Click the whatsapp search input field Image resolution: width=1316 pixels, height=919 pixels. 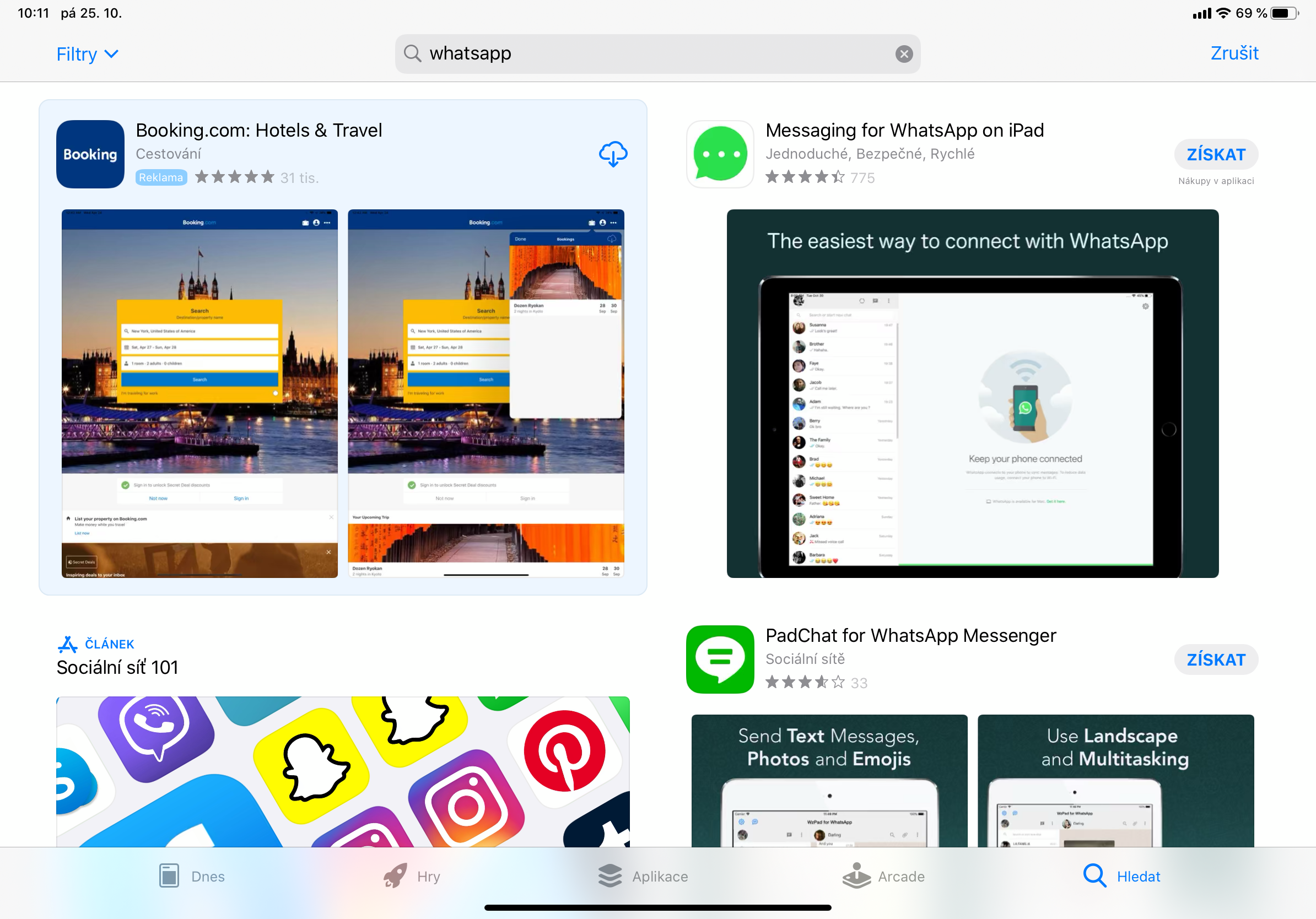tap(654, 53)
